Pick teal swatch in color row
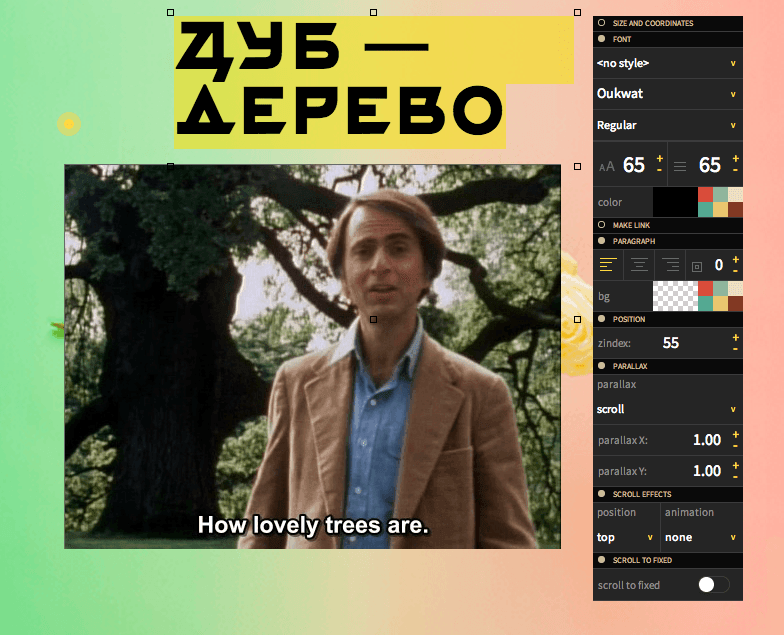 coord(706,210)
